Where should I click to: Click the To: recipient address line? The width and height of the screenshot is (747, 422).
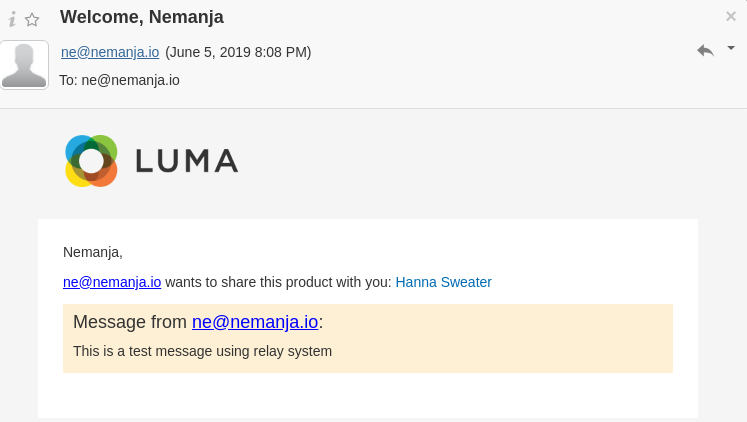[120, 80]
